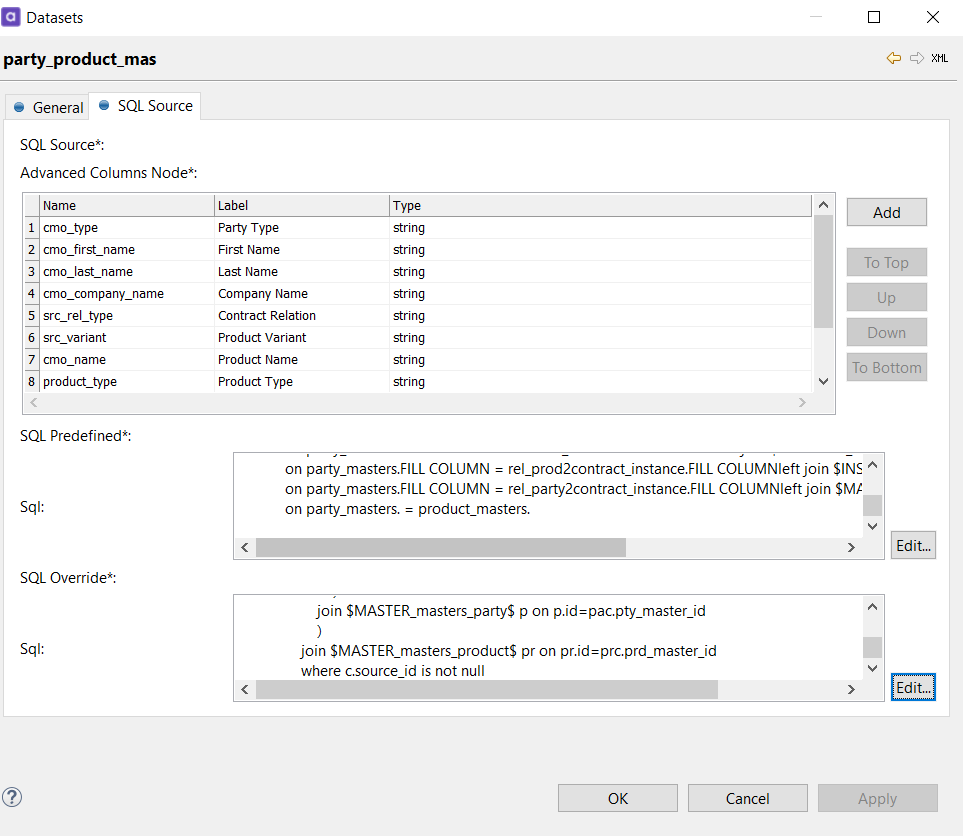This screenshot has height=836, width=963.
Task: Click the forward navigation arrow
Action: [x=916, y=57]
